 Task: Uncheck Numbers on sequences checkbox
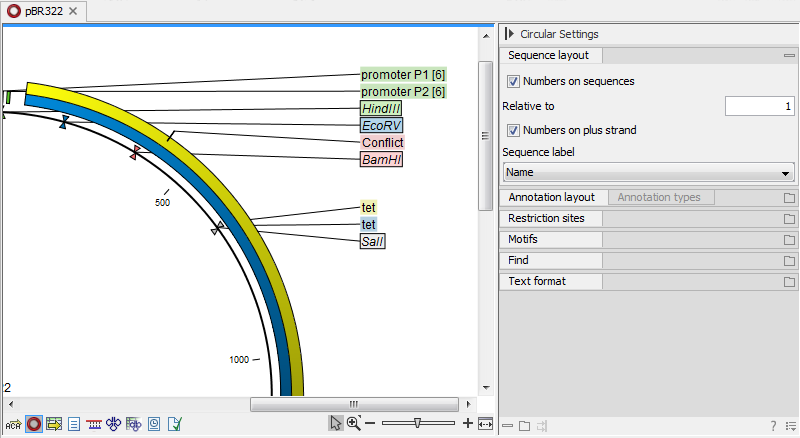click(x=514, y=81)
